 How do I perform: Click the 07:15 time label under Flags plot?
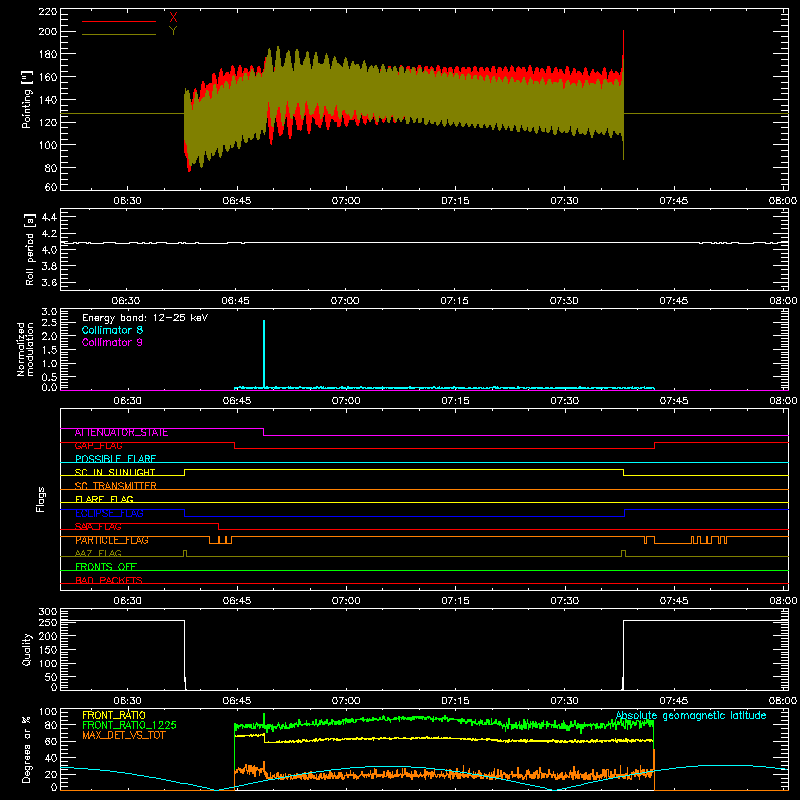(x=455, y=601)
